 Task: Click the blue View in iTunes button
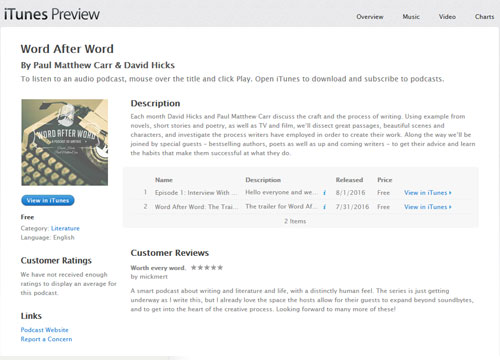(x=48, y=200)
